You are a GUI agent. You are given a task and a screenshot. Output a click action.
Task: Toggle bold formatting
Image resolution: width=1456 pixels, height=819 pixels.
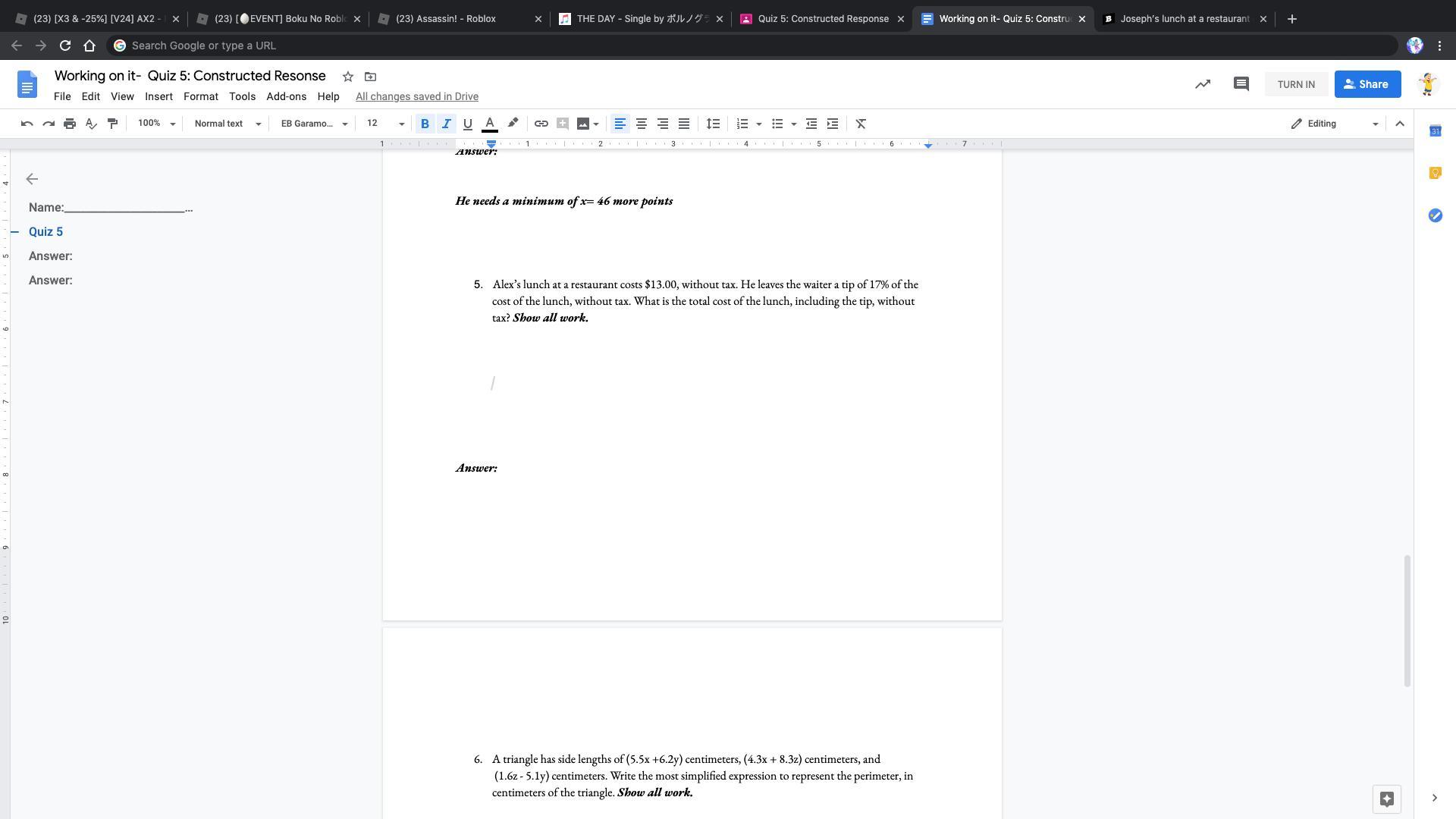coord(425,124)
